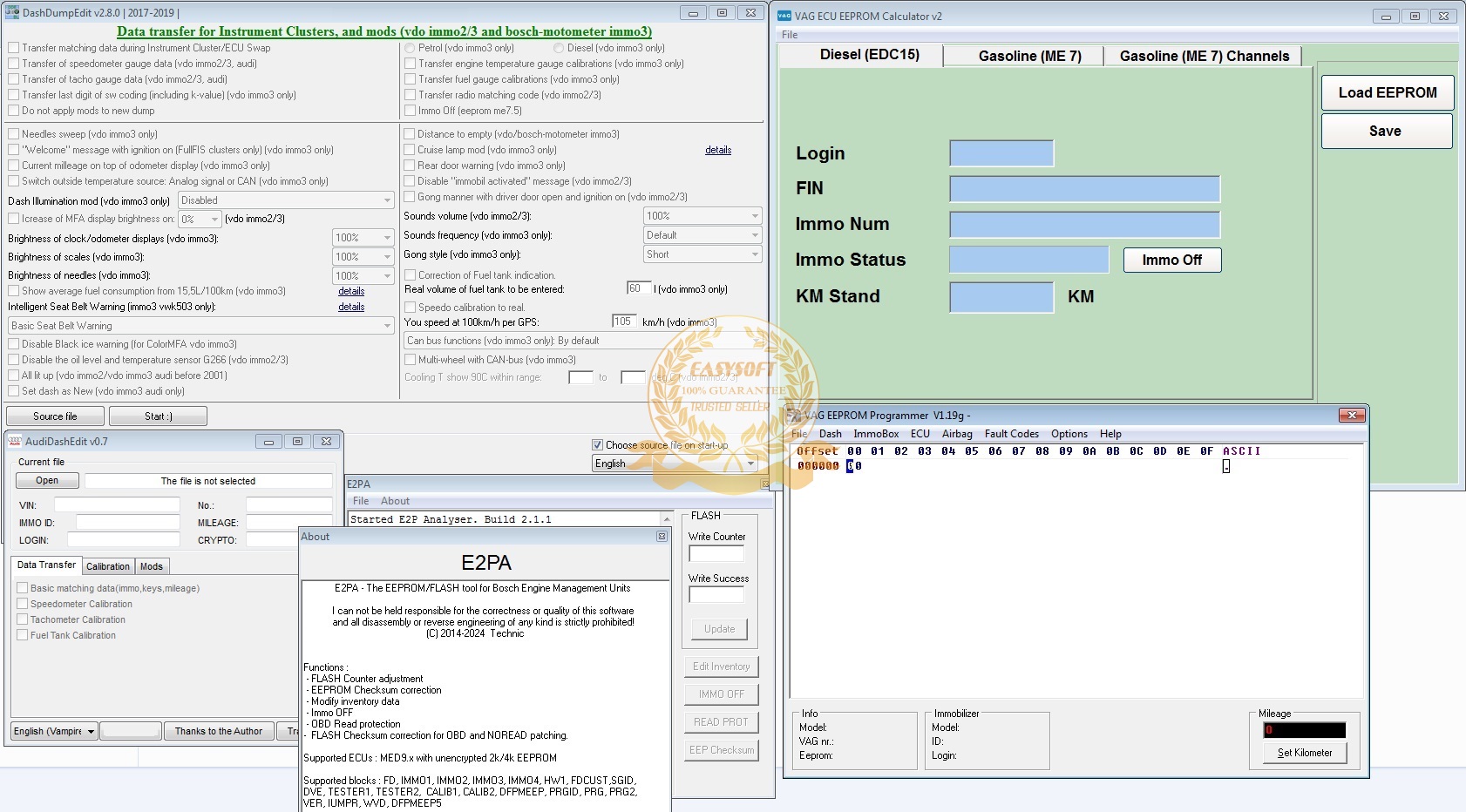
Task: Click the DashDumpEdit title bar app icon
Action: [12, 12]
